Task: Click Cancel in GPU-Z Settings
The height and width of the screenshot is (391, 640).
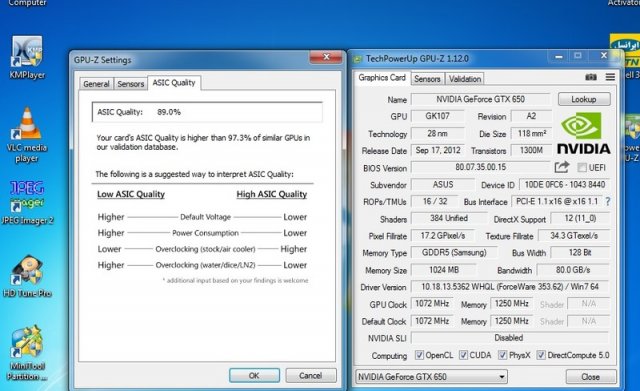Action: pos(311,375)
